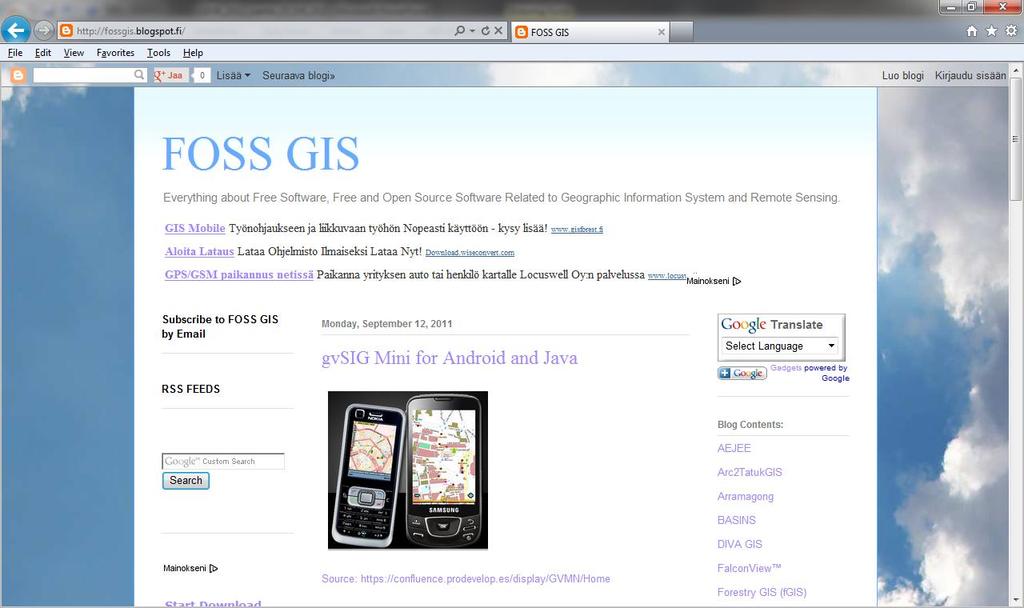Click the gvSIG Mini phones image
This screenshot has width=1024, height=608.
(x=408, y=470)
